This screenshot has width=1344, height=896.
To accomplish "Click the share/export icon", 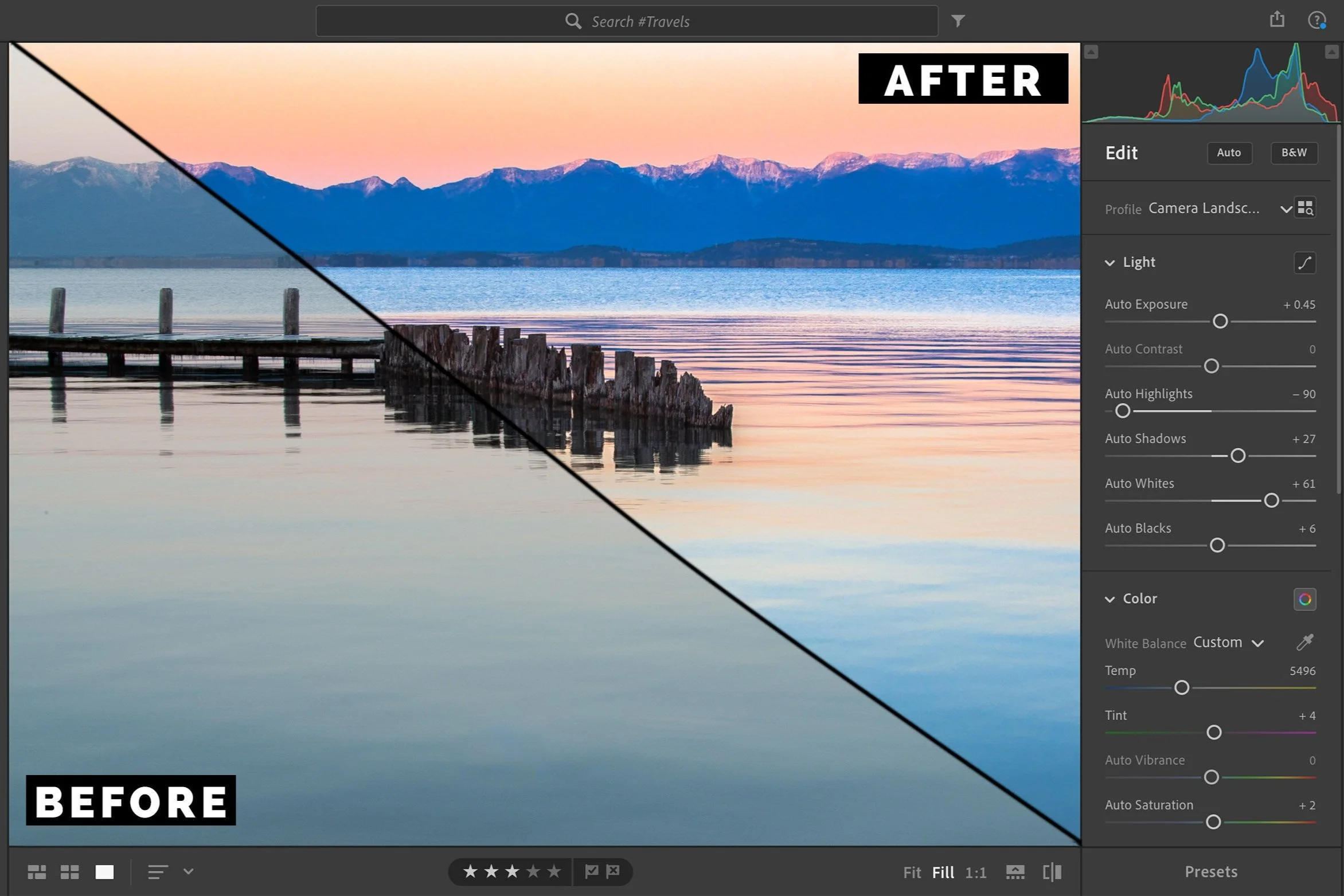I will [x=1277, y=20].
